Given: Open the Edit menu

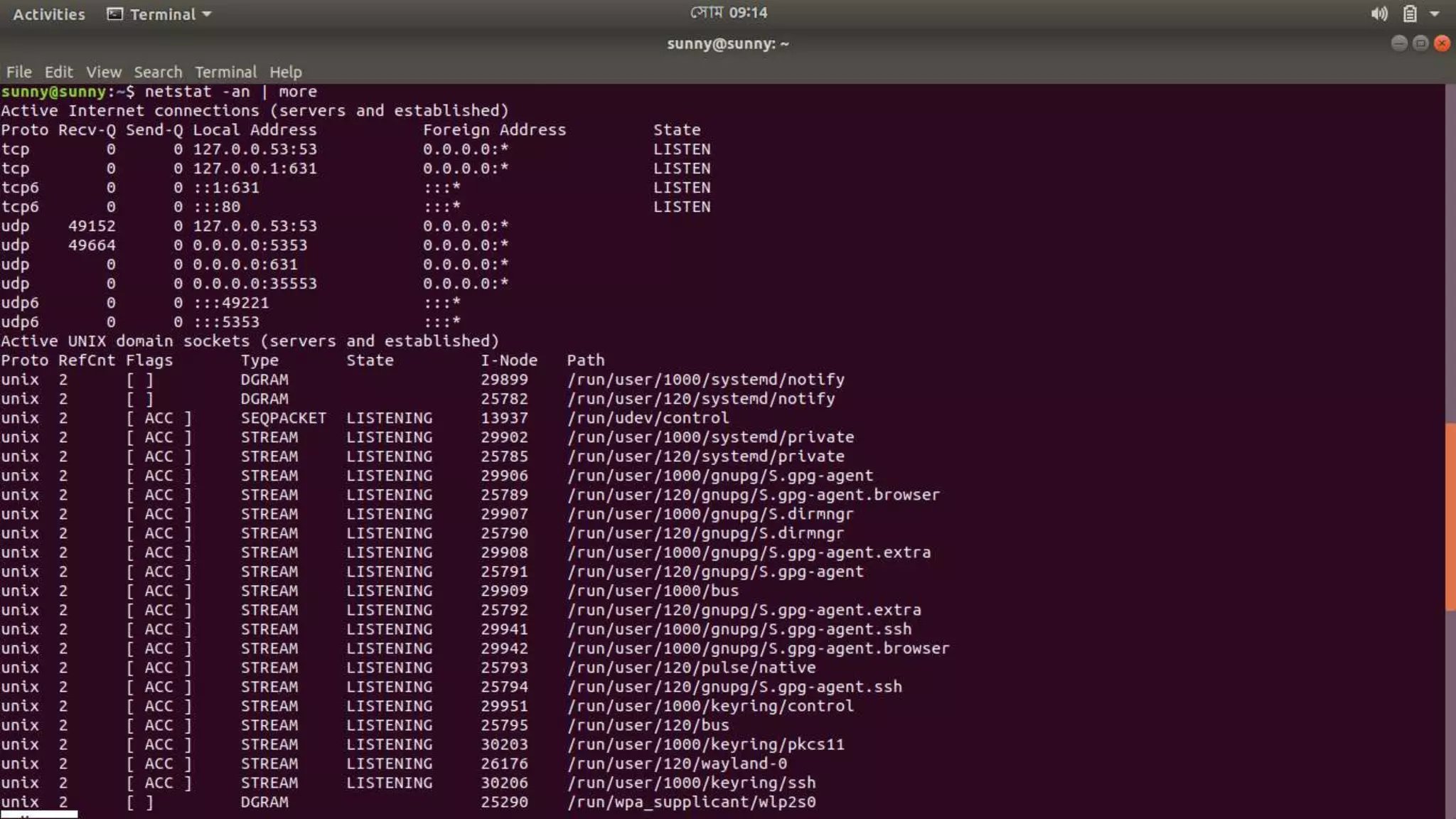Looking at the screenshot, I should (x=58, y=72).
